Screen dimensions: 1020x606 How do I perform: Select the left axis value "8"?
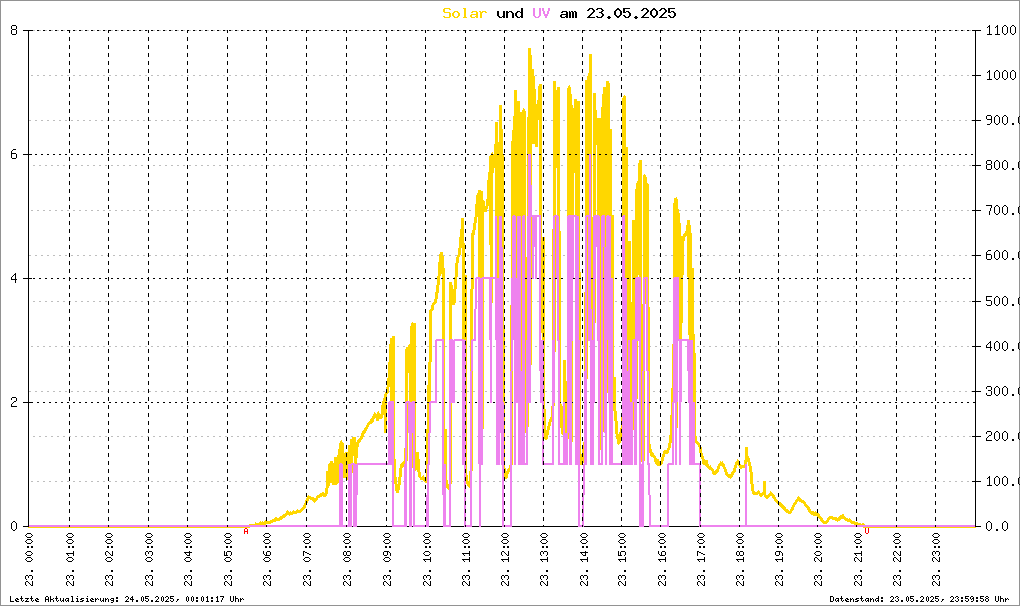(x=14, y=30)
